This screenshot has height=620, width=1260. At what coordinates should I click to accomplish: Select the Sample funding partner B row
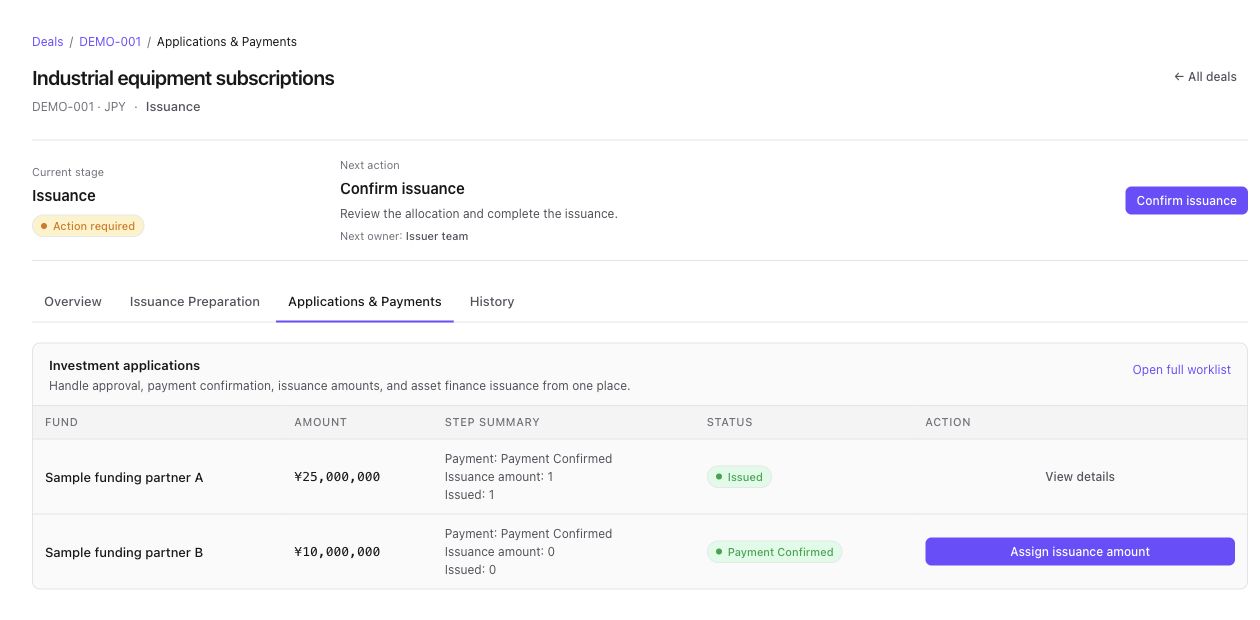640,552
